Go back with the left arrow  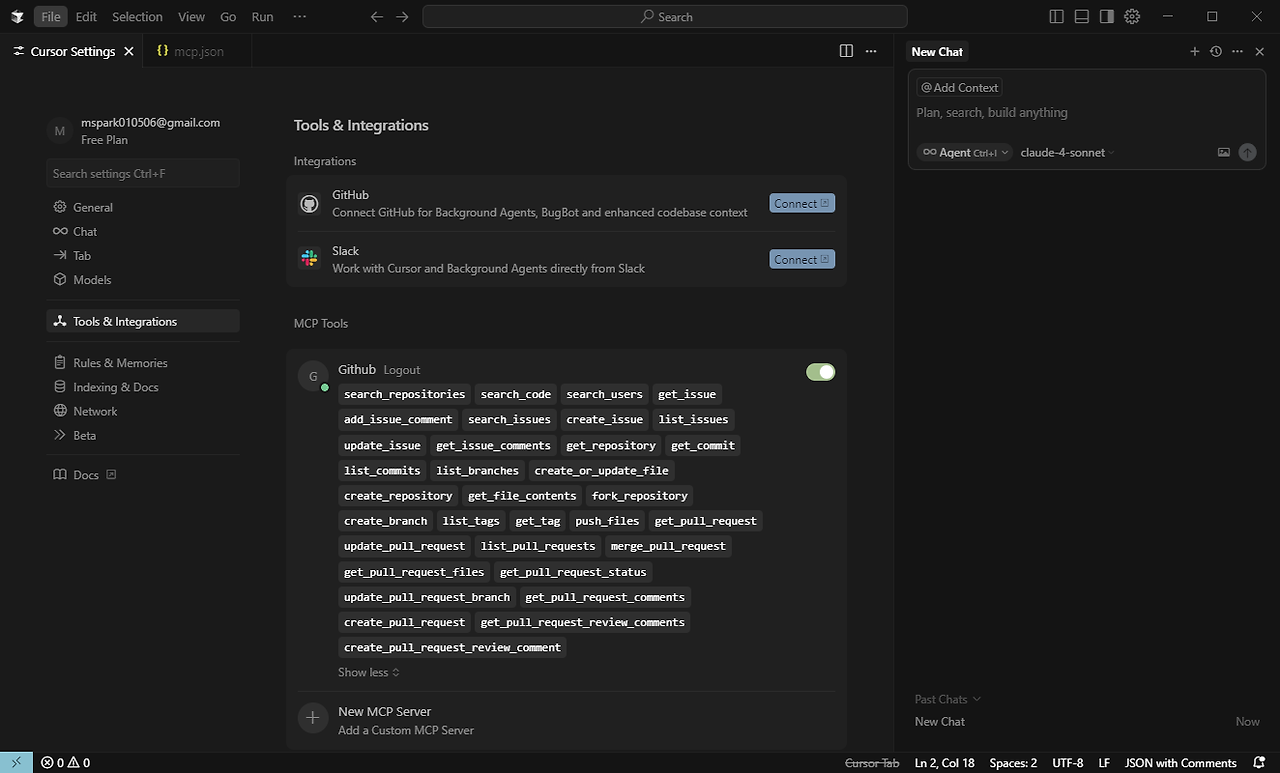coord(377,17)
